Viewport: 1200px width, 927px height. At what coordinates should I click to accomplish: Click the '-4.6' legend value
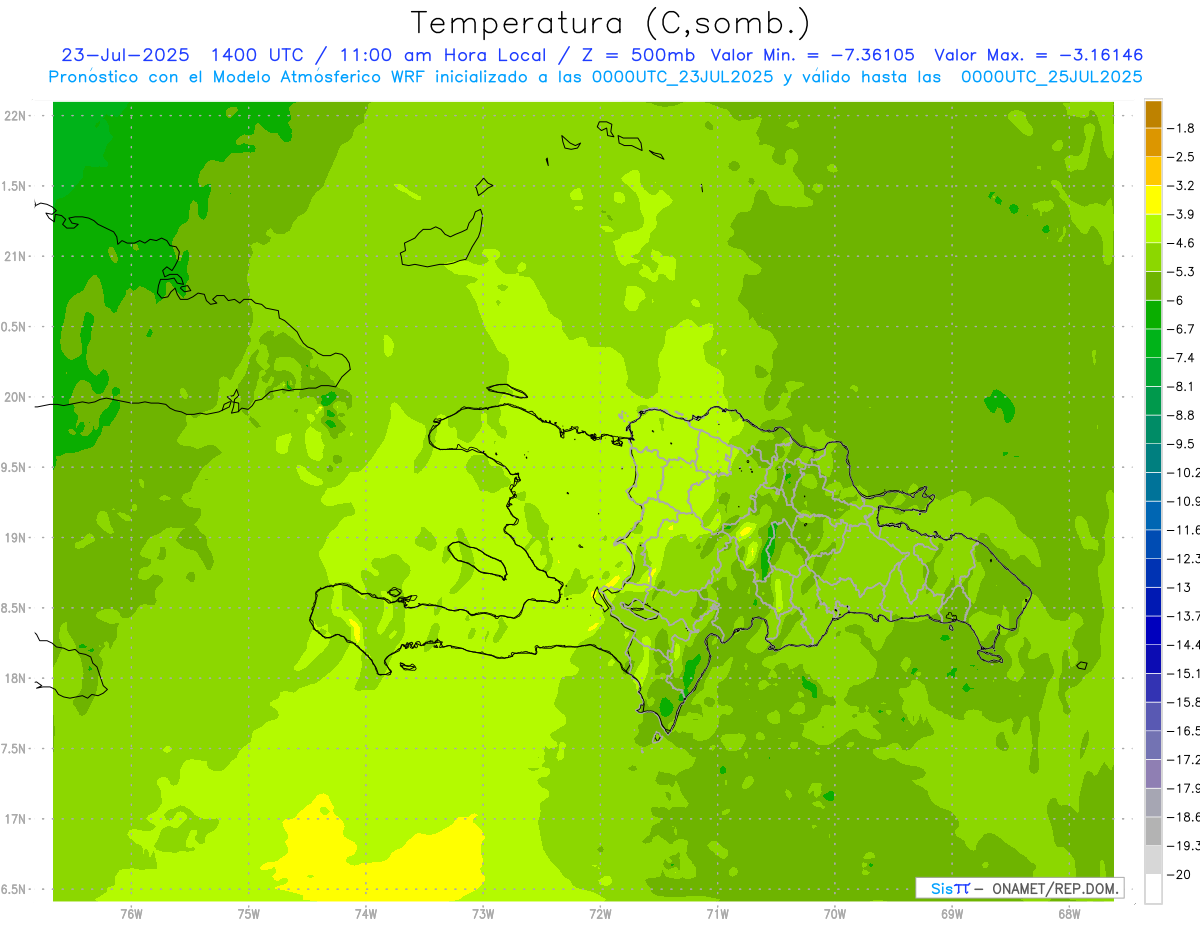(1182, 243)
